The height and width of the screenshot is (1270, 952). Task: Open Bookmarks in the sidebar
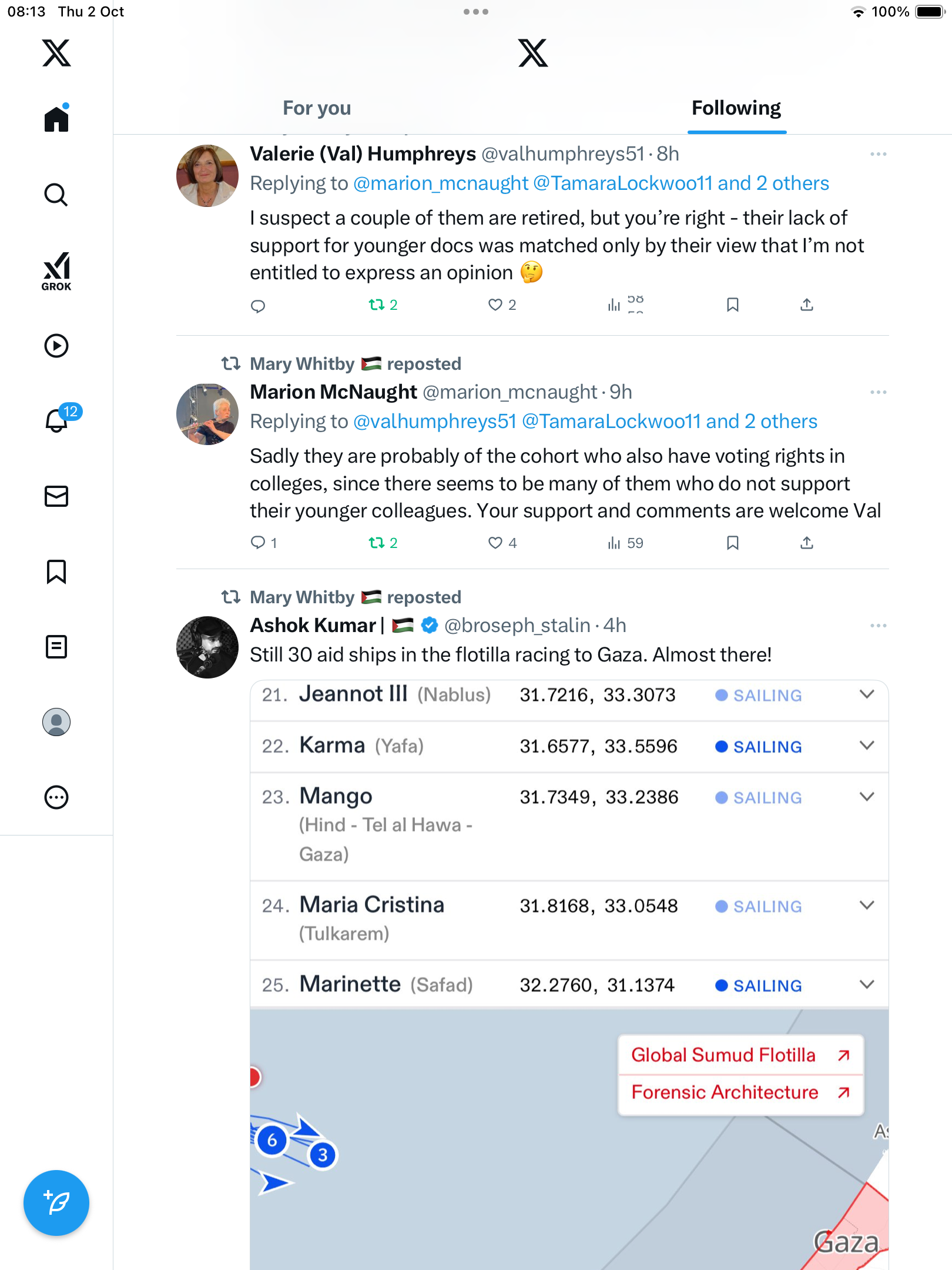(x=56, y=571)
